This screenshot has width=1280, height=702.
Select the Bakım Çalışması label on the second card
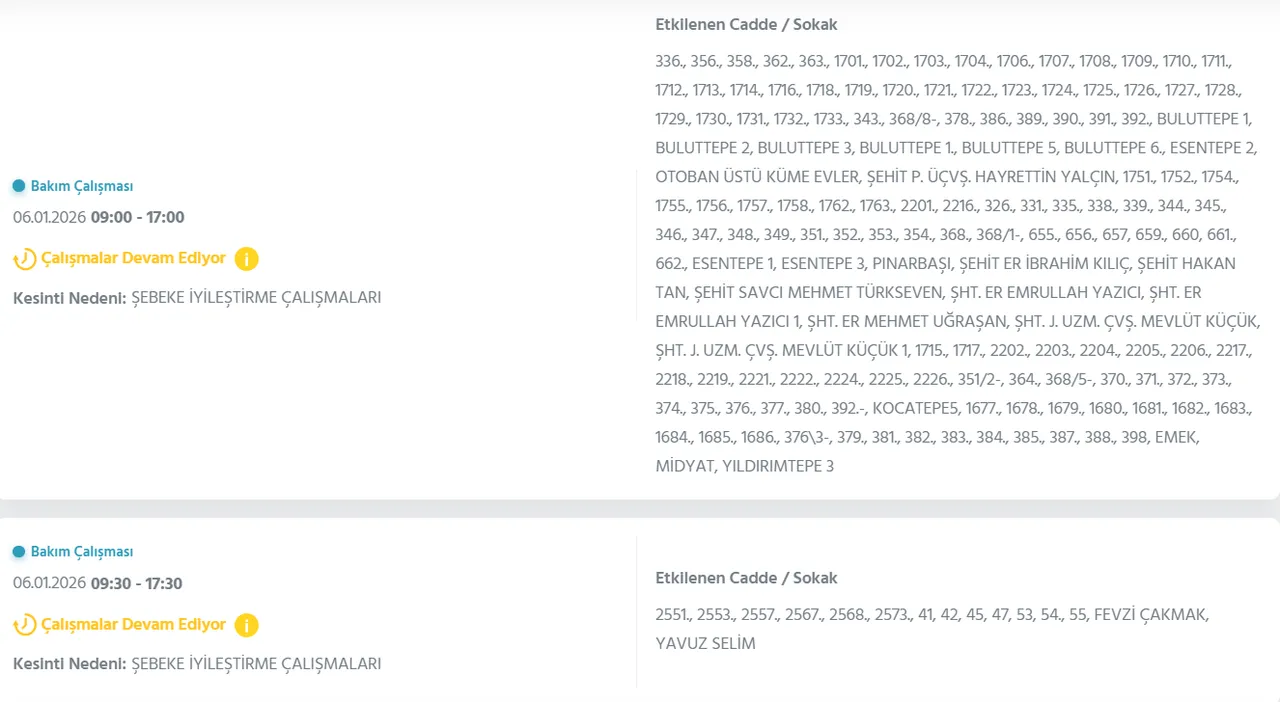point(82,551)
